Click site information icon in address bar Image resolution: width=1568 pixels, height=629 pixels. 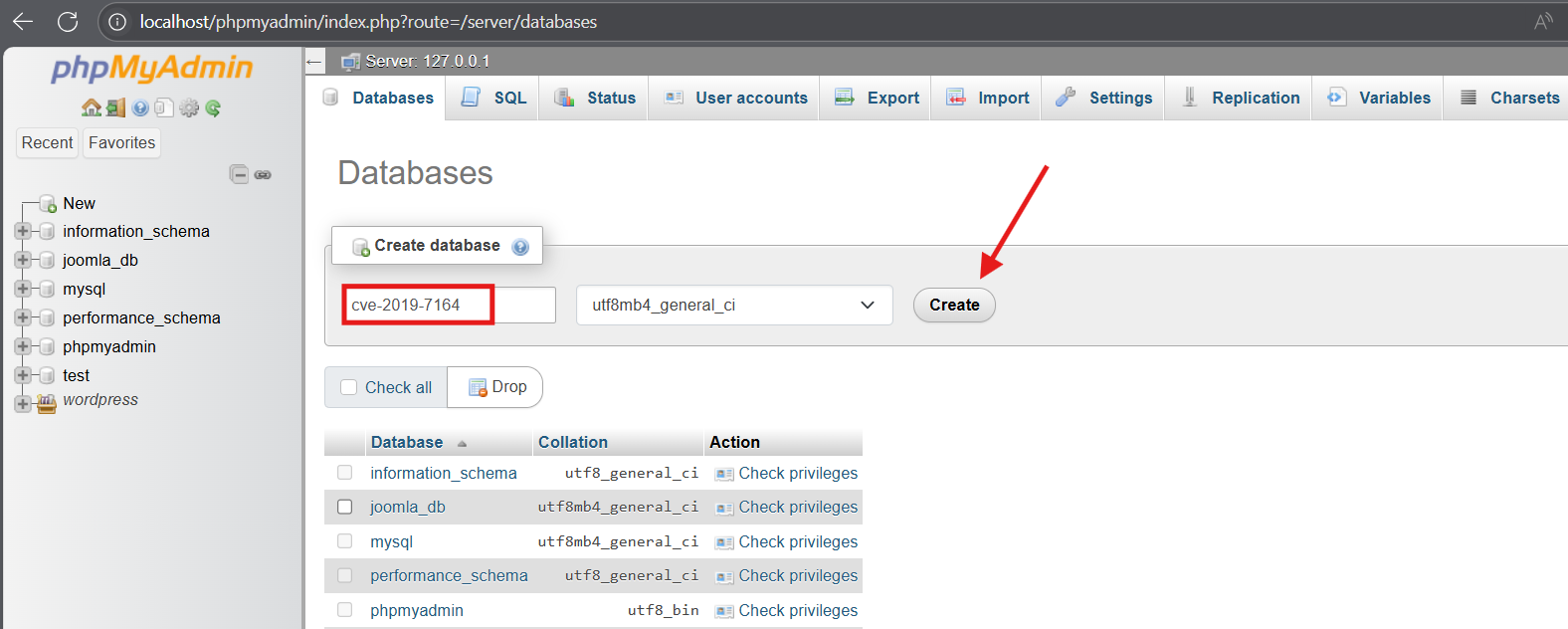[x=117, y=22]
